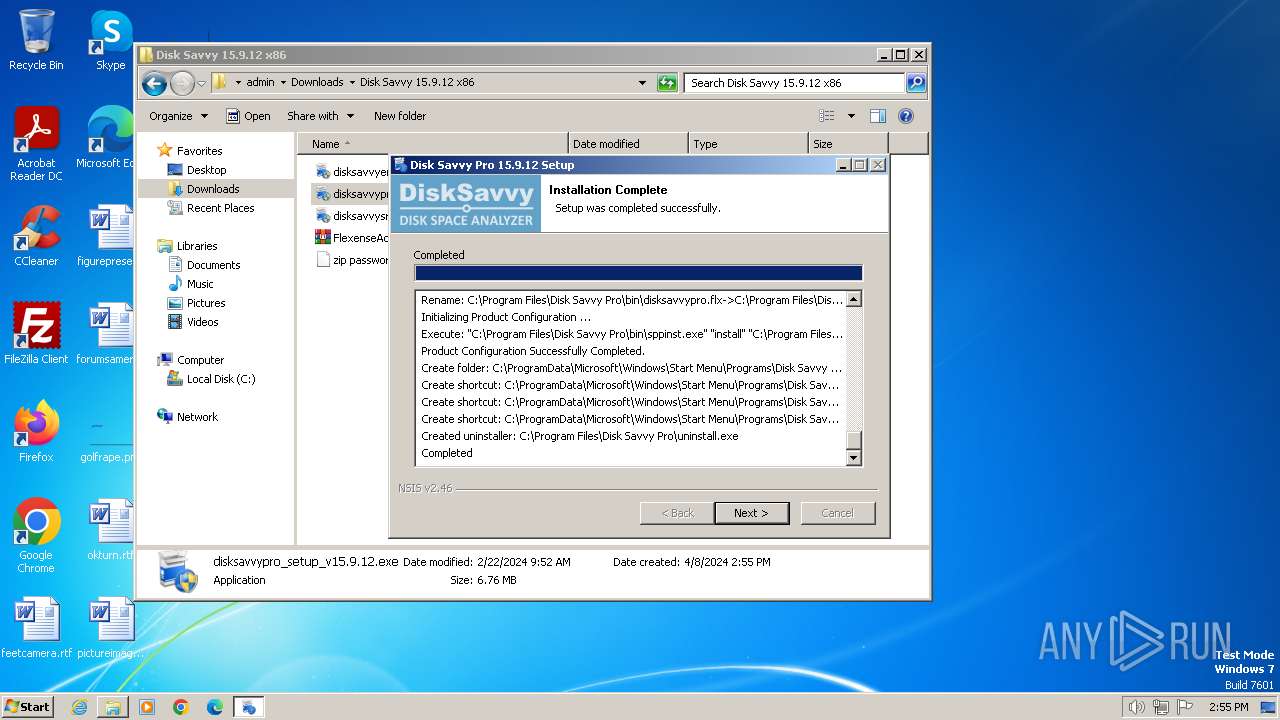Image resolution: width=1280 pixels, height=720 pixels.
Task: Click the Search Disk Savvy field
Action: 794,83
